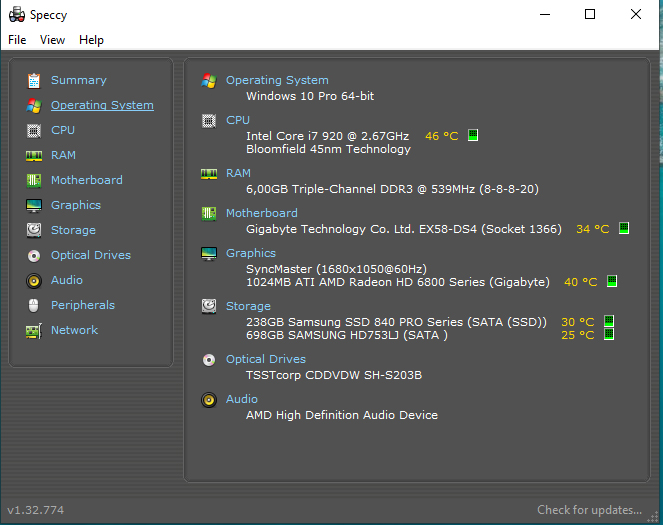Screen dimensions: 663x525
Task: Click the green temperature indicator beside 34 °C
Action: (623, 229)
